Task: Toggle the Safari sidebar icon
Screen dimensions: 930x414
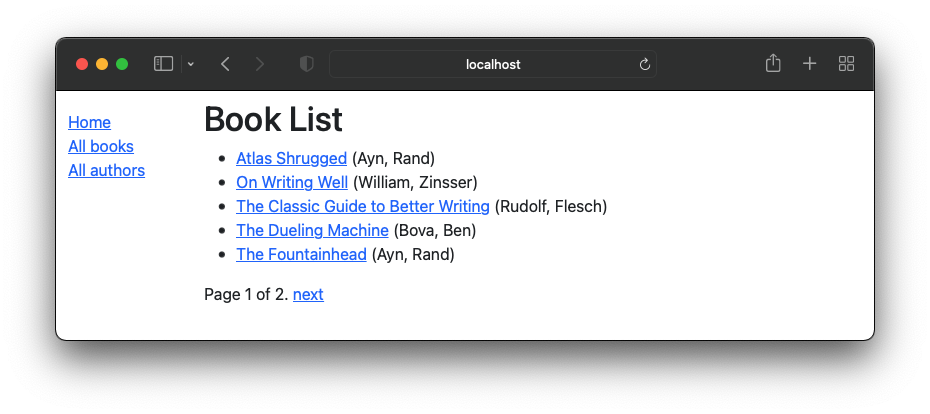Action: 163,64
